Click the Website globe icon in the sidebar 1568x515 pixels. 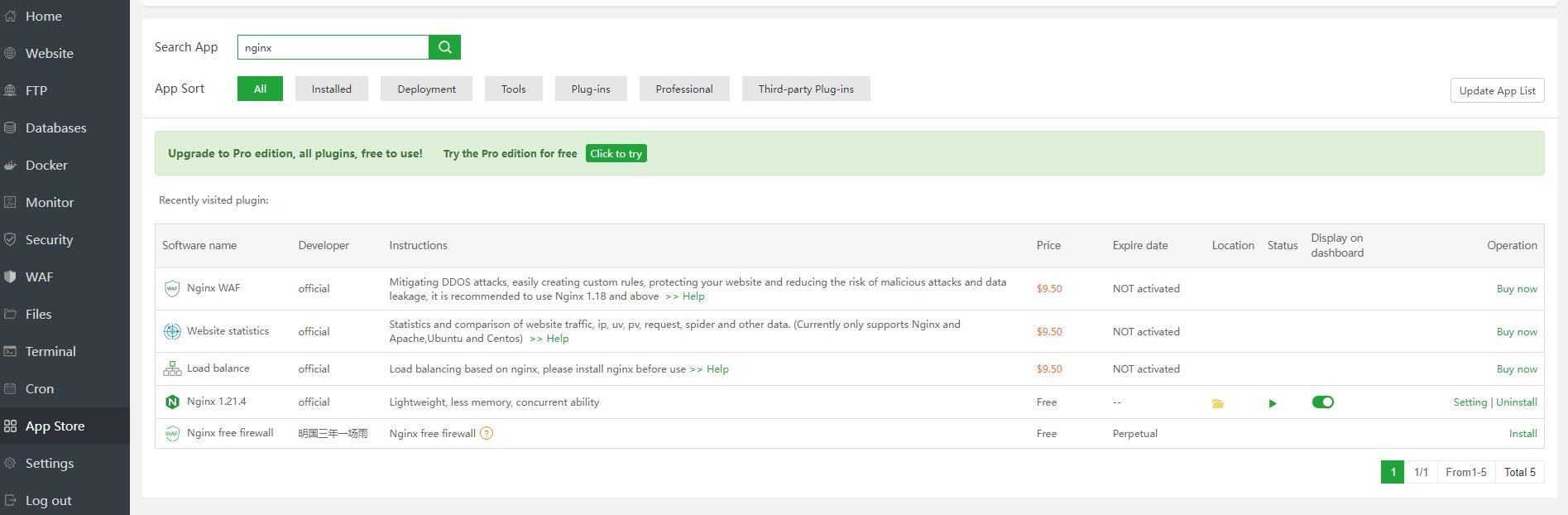pos(10,53)
